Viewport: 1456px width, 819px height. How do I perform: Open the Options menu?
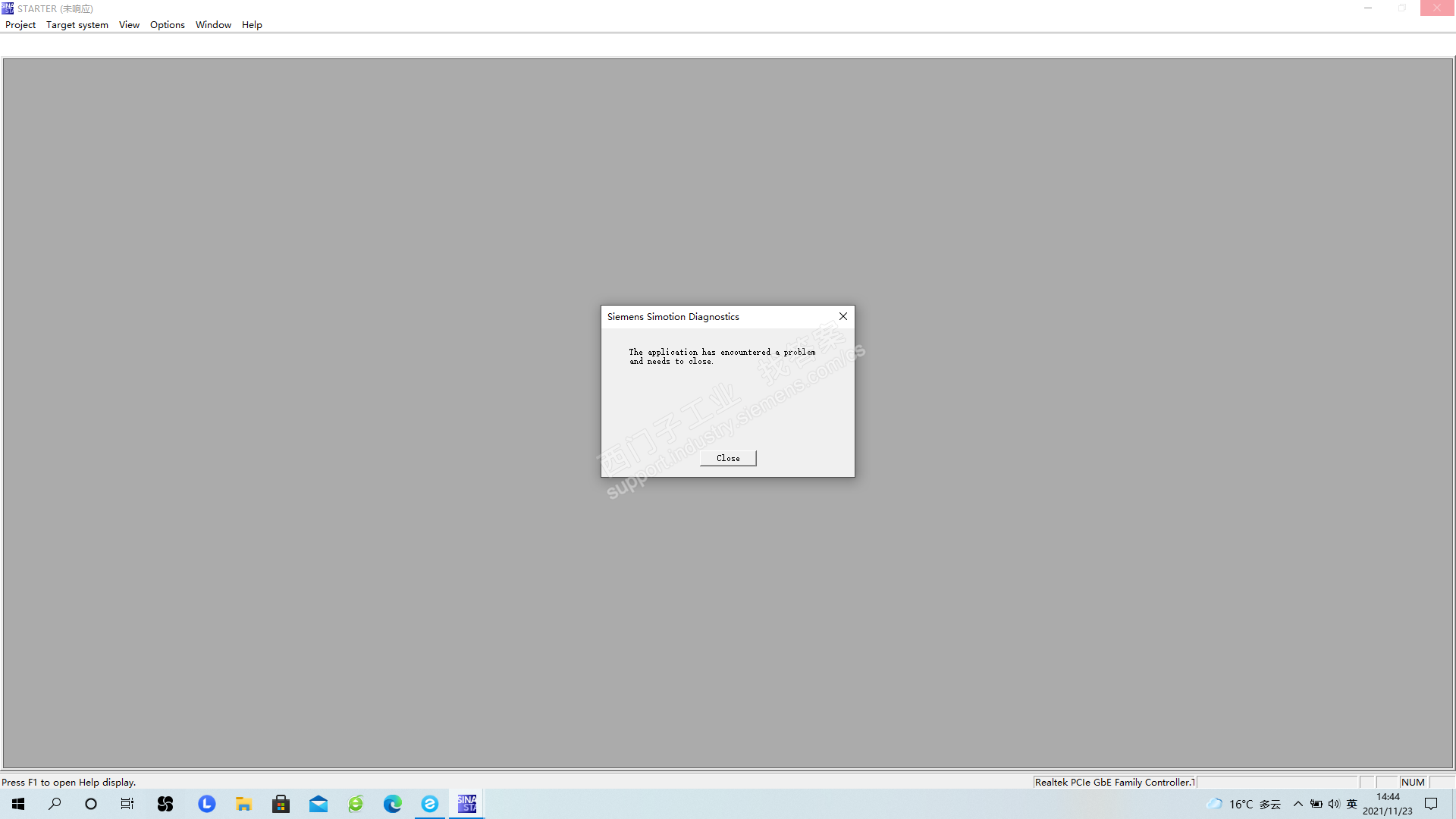tap(167, 25)
